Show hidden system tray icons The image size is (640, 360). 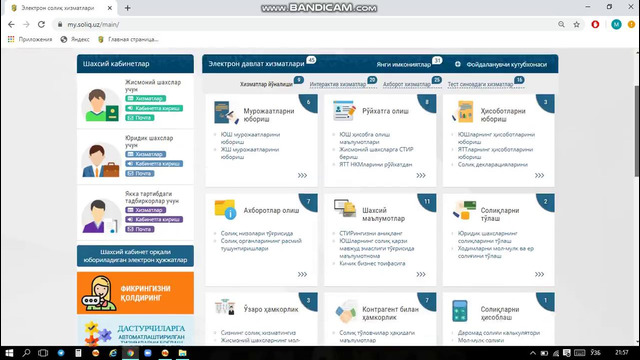tap(533, 353)
